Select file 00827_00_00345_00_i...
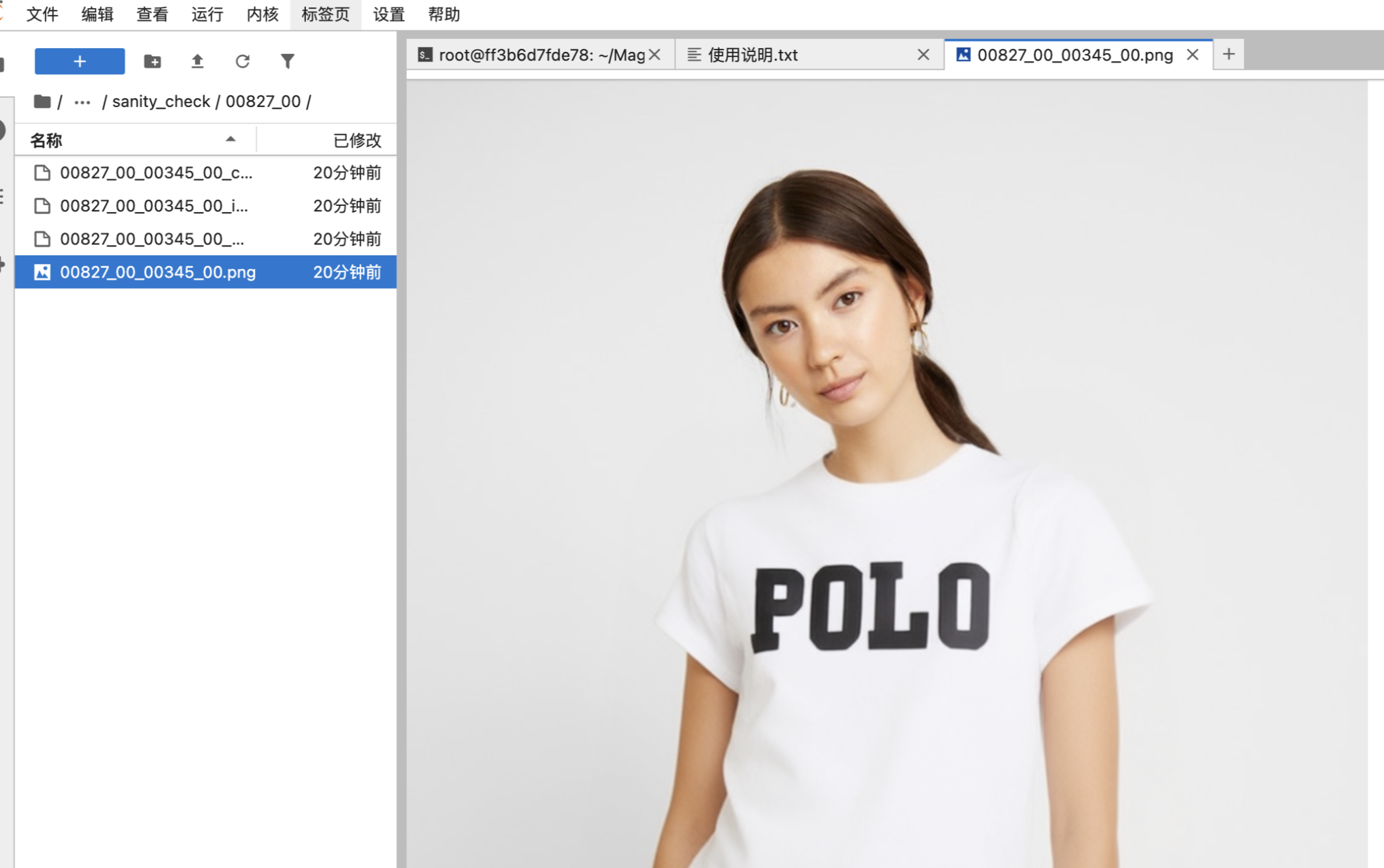This screenshot has height=868, width=1384. [x=205, y=206]
